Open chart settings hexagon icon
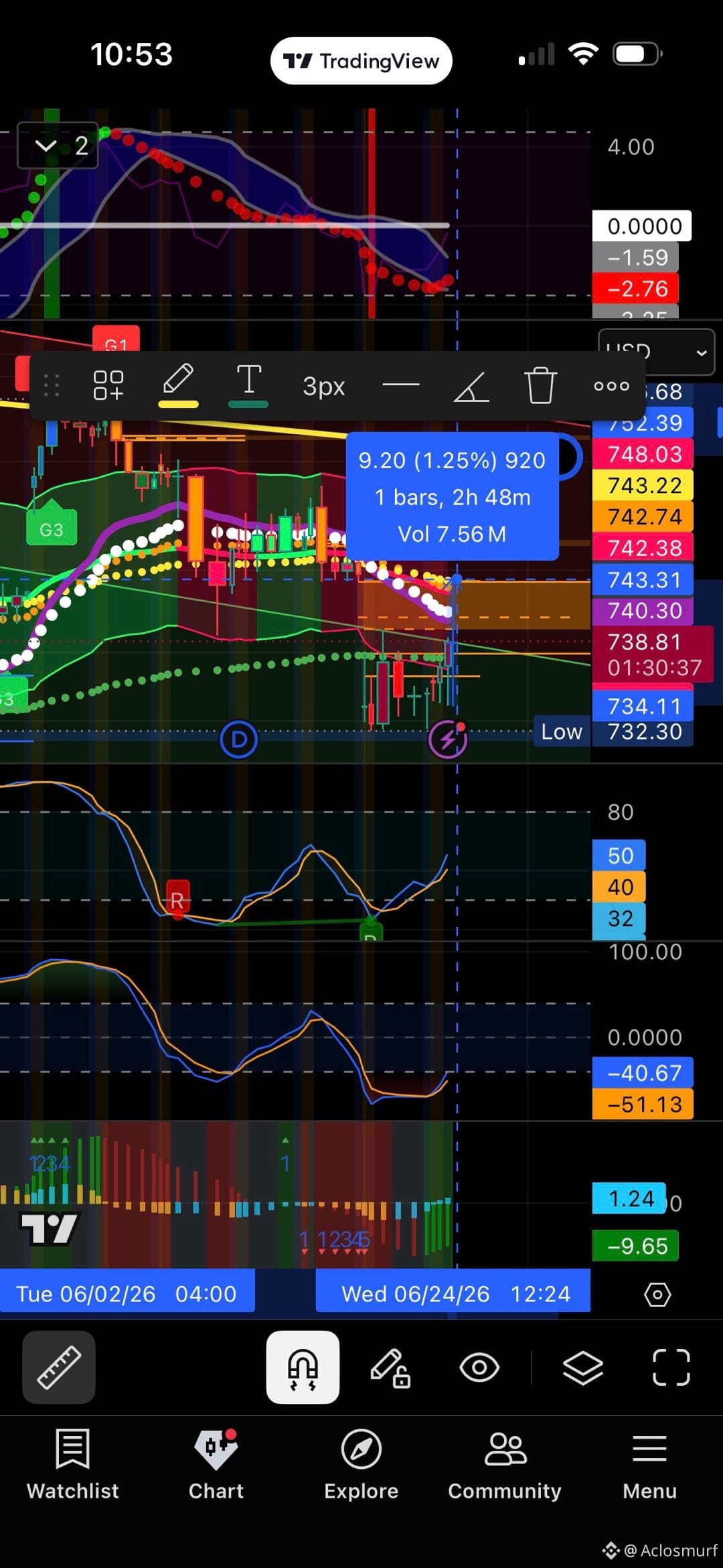723x1568 pixels. pyautogui.click(x=657, y=1294)
